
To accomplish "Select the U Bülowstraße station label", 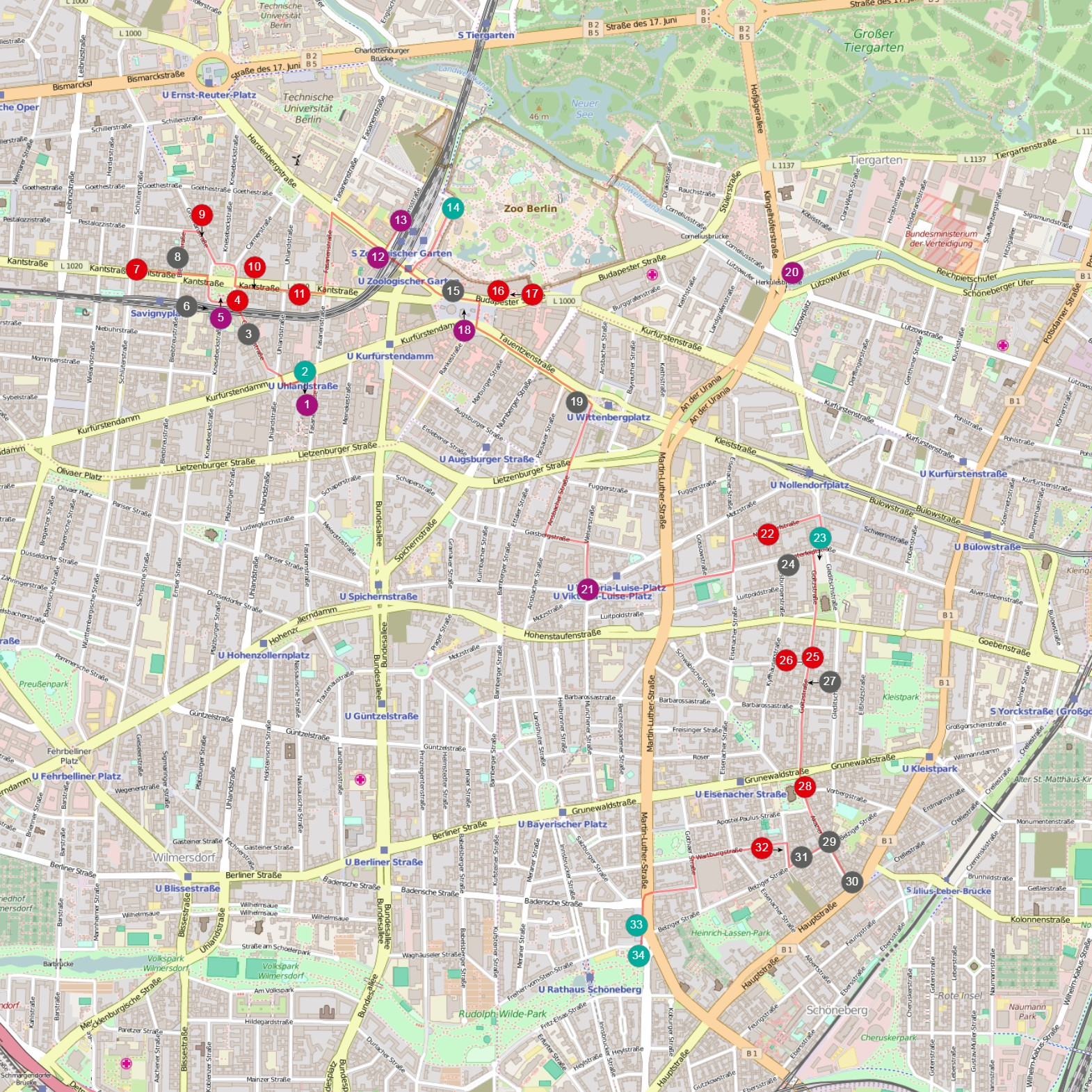I will click(x=988, y=547).
